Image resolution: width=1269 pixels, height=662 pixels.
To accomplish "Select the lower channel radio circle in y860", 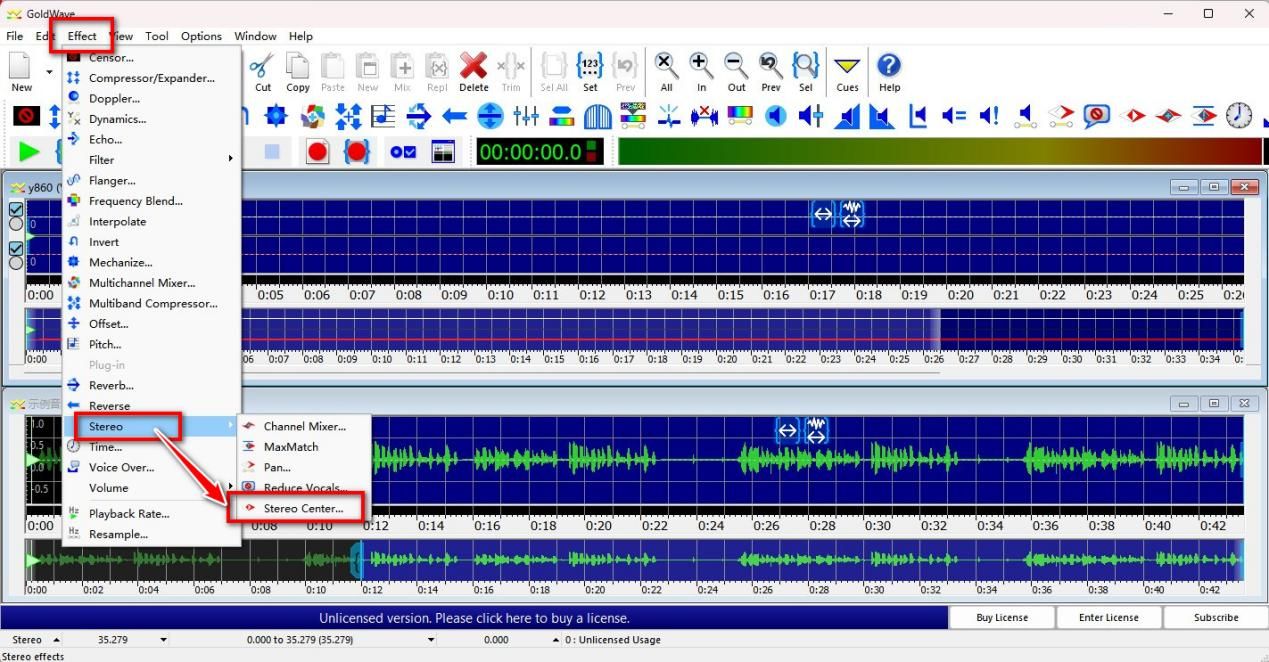I will (16, 263).
